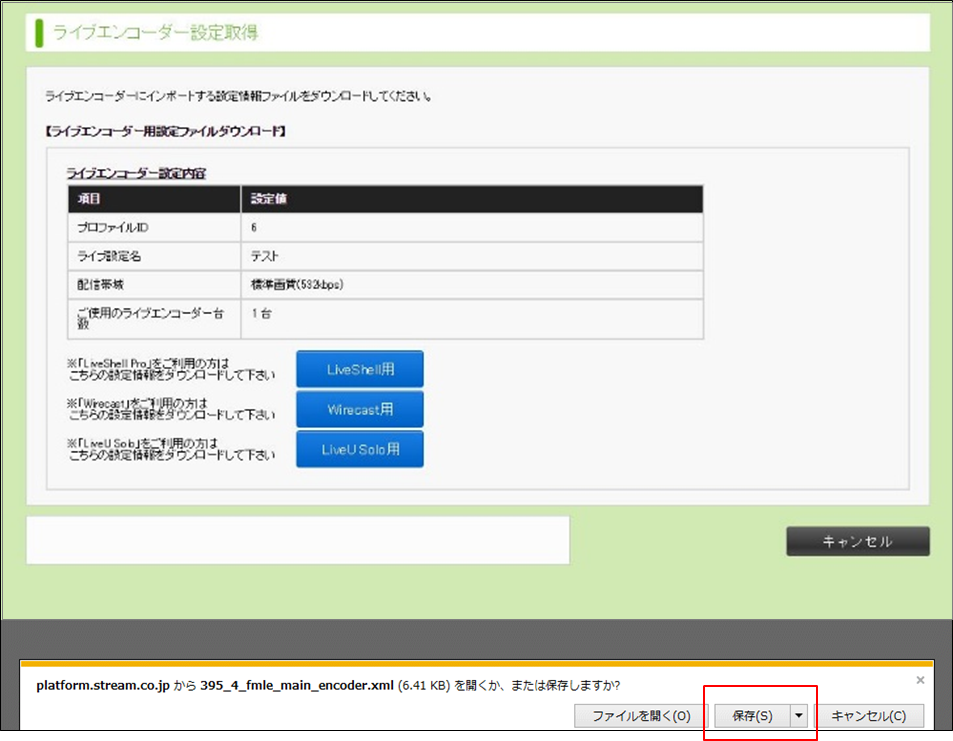
Task: Click the dark キャンセル button on the page
Action: point(858,541)
